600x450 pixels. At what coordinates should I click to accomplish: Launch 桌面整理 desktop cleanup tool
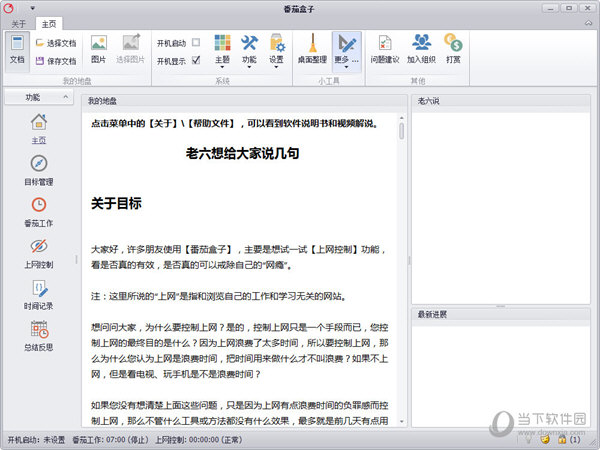point(312,49)
